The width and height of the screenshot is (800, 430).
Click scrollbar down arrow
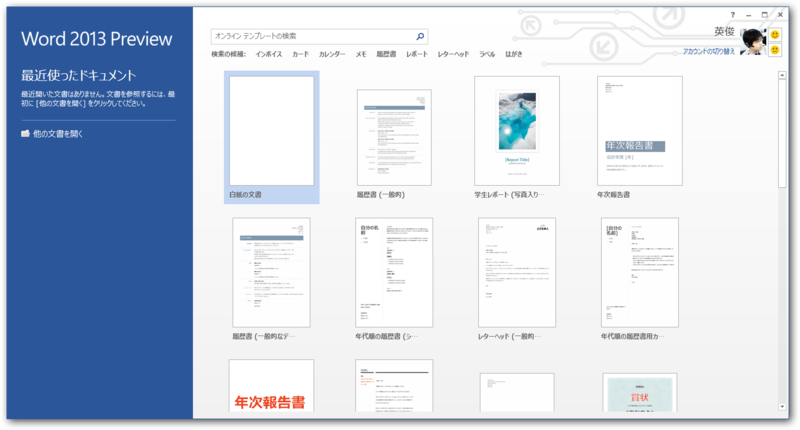pos(782,407)
